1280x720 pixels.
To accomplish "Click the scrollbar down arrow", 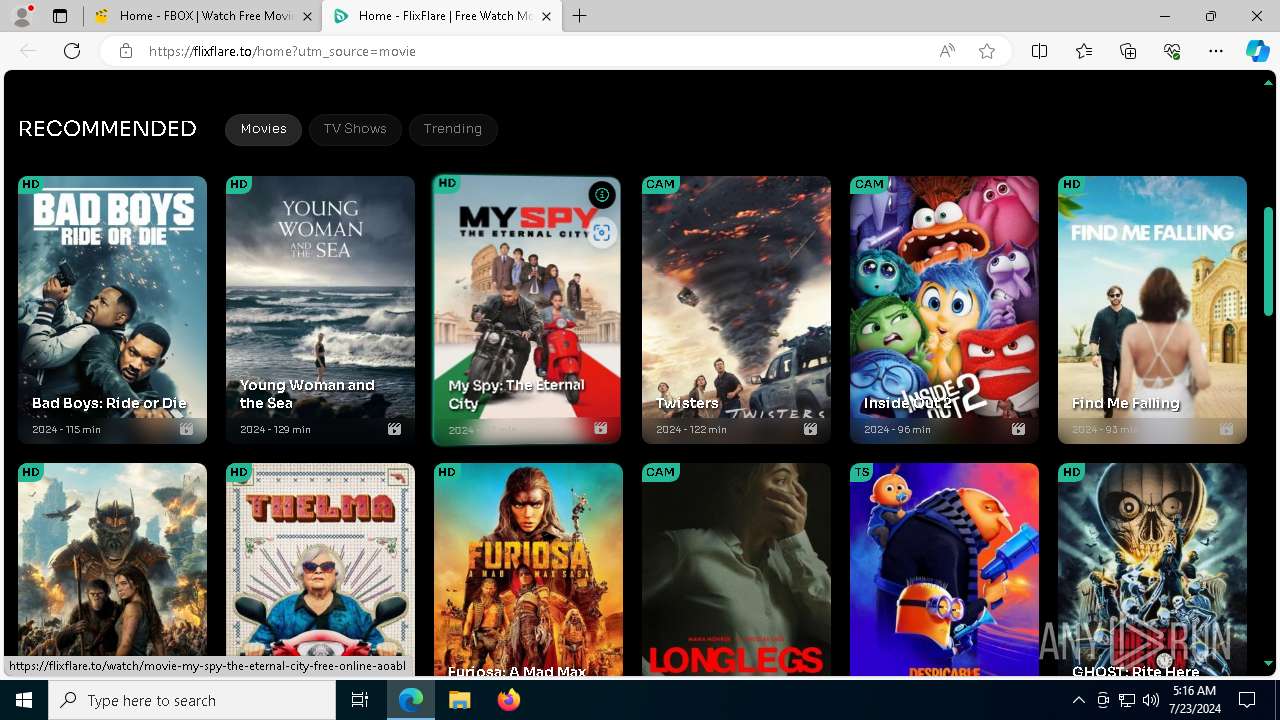I will coord(1268,663).
